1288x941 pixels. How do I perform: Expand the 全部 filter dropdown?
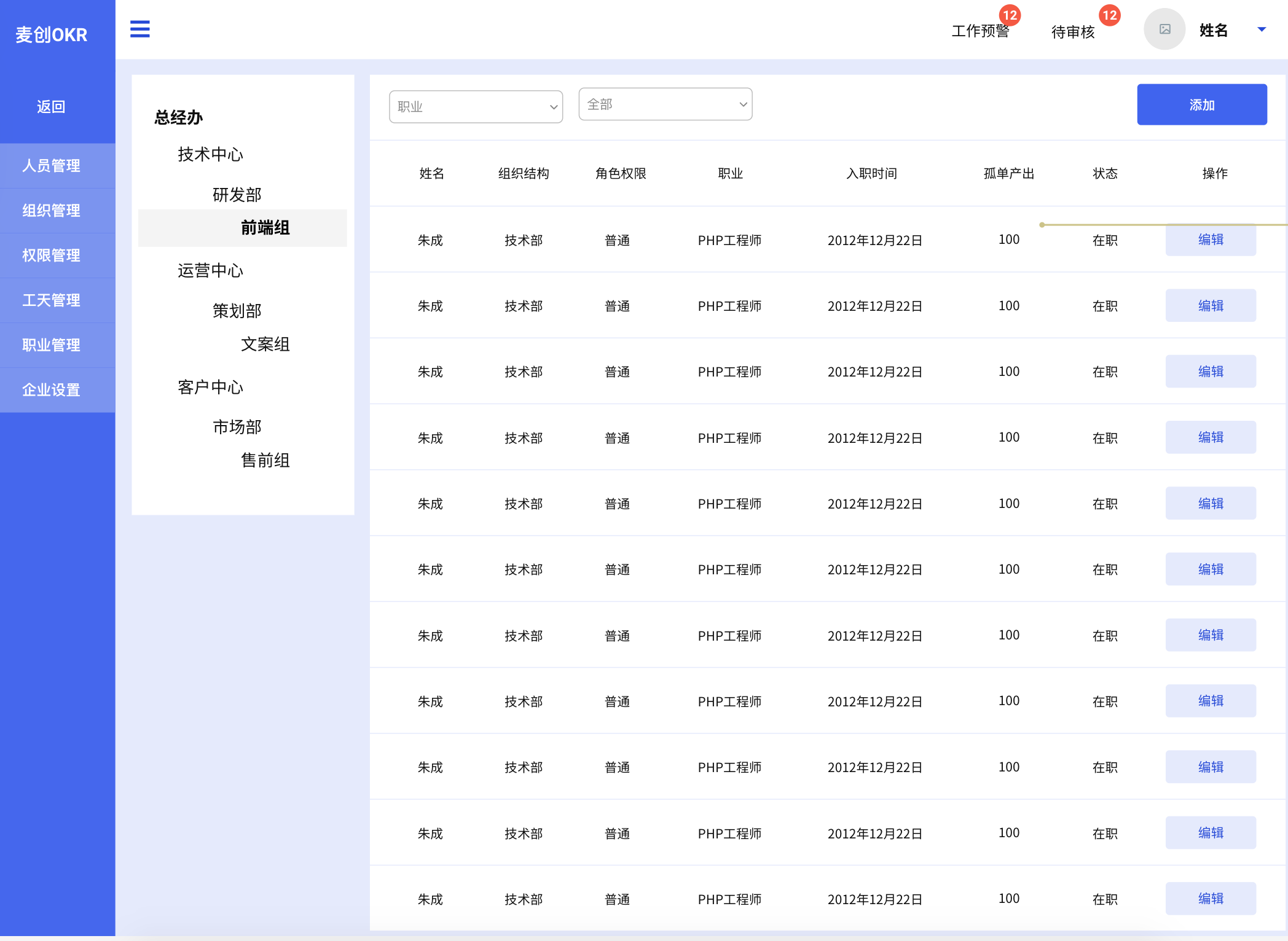tap(665, 104)
